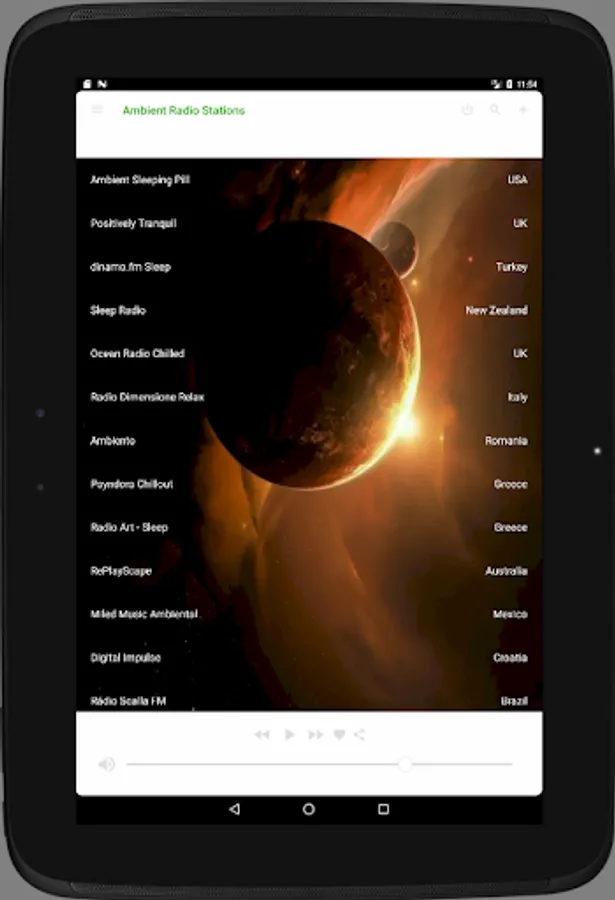Click the Turkey country label

pos(512,267)
